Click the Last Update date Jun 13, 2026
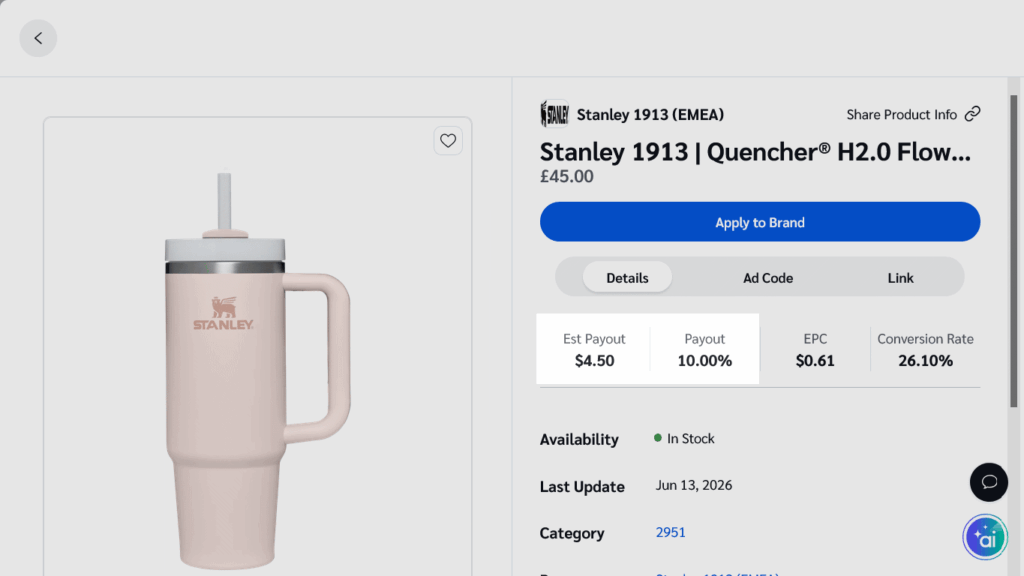This screenshot has height=576, width=1024. [694, 485]
